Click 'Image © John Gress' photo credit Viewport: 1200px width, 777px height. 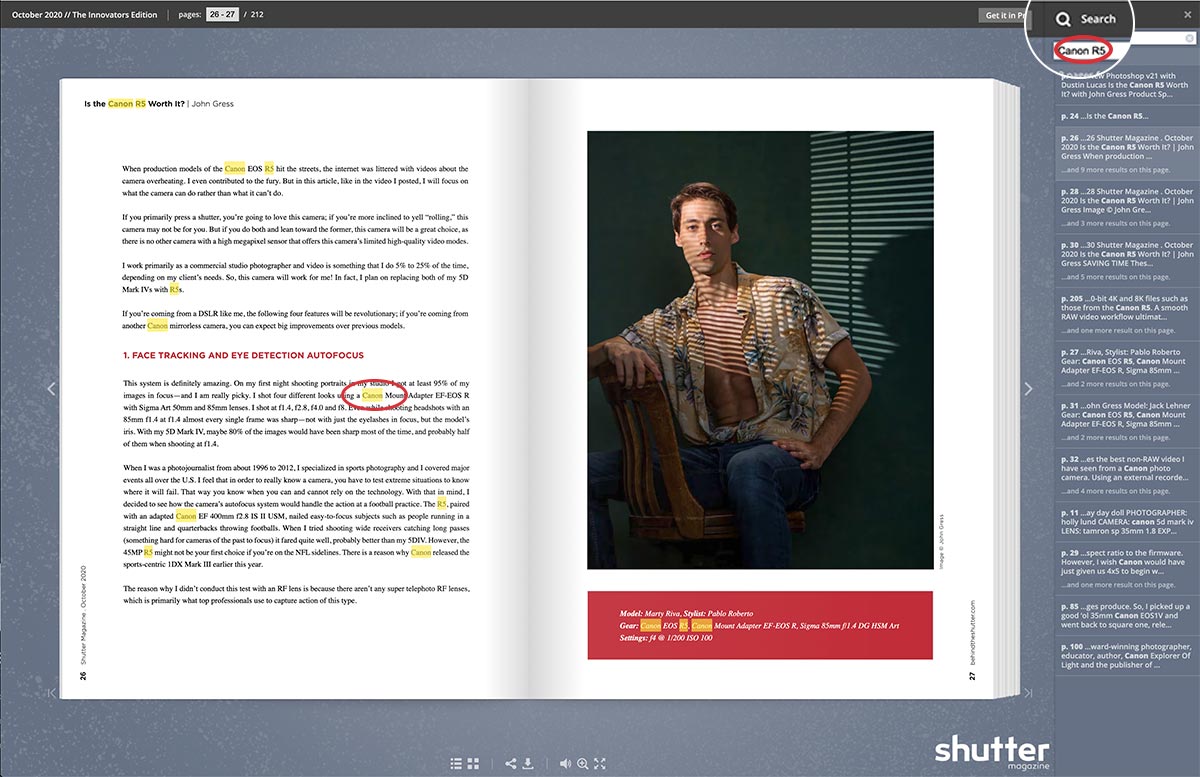tap(944, 541)
